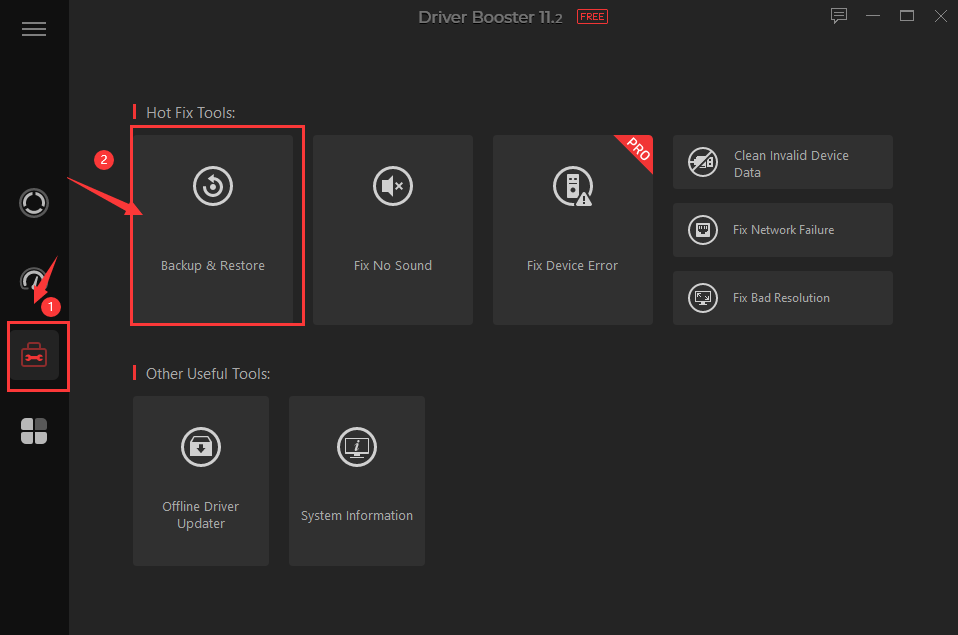Screen dimensions: 958x635
Task: Minimize the Driver Booster window
Action: pyautogui.click(x=873, y=16)
